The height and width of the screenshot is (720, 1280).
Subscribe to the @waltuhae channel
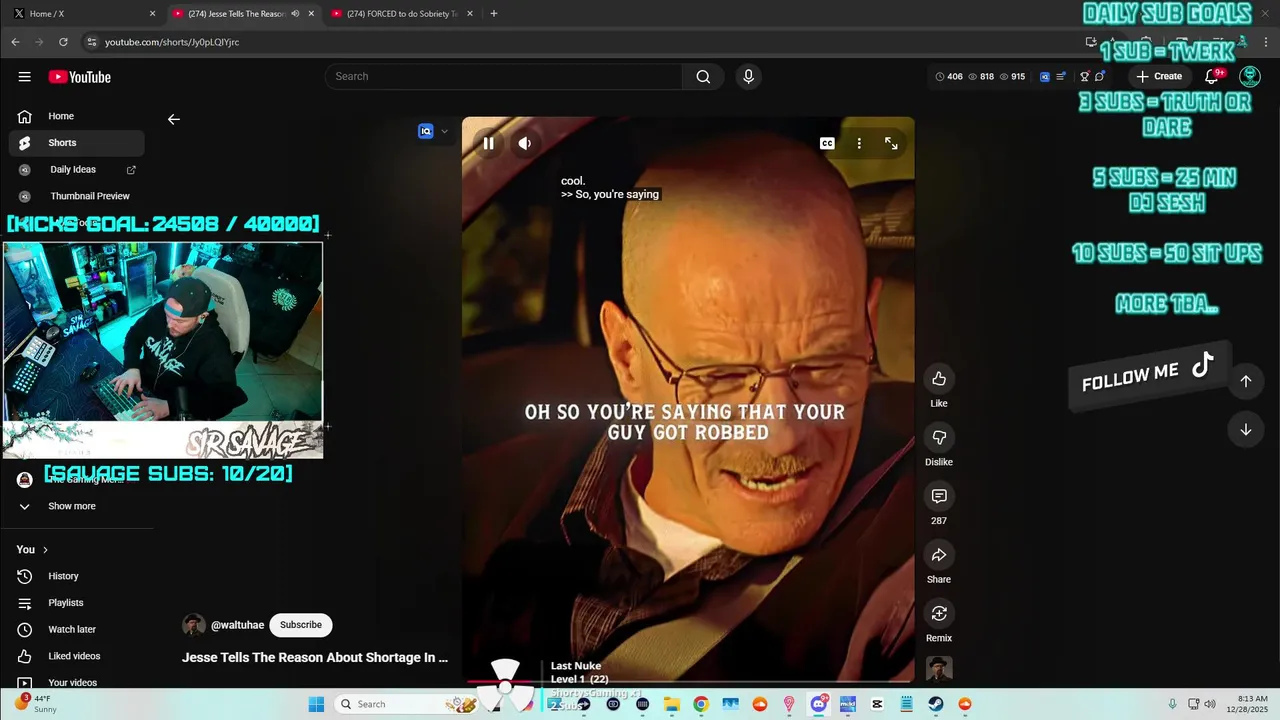tap(301, 625)
